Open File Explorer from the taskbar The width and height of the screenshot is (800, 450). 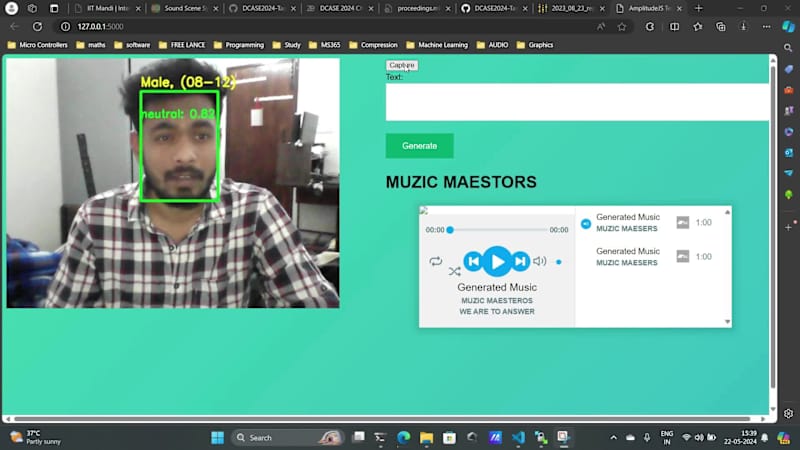(427, 438)
